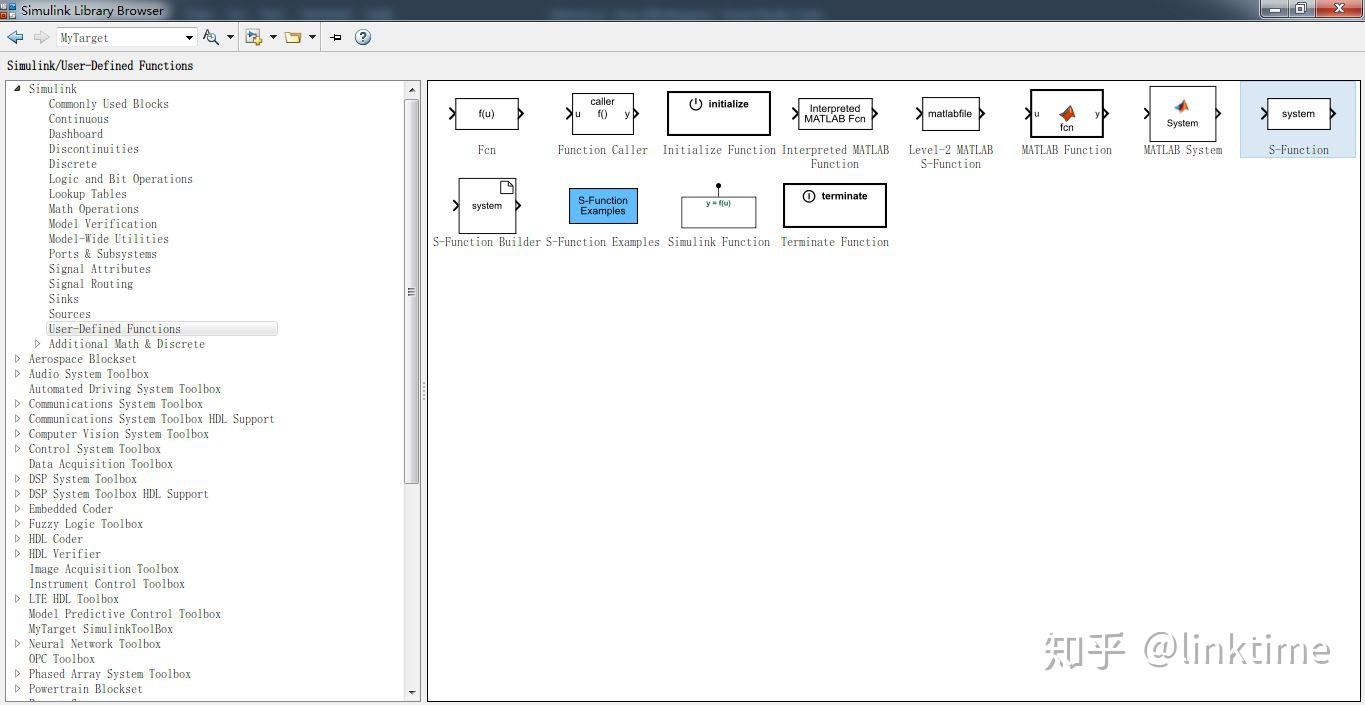
Task: Select the Level-2 MATLAB S-Function block
Action: (950, 113)
